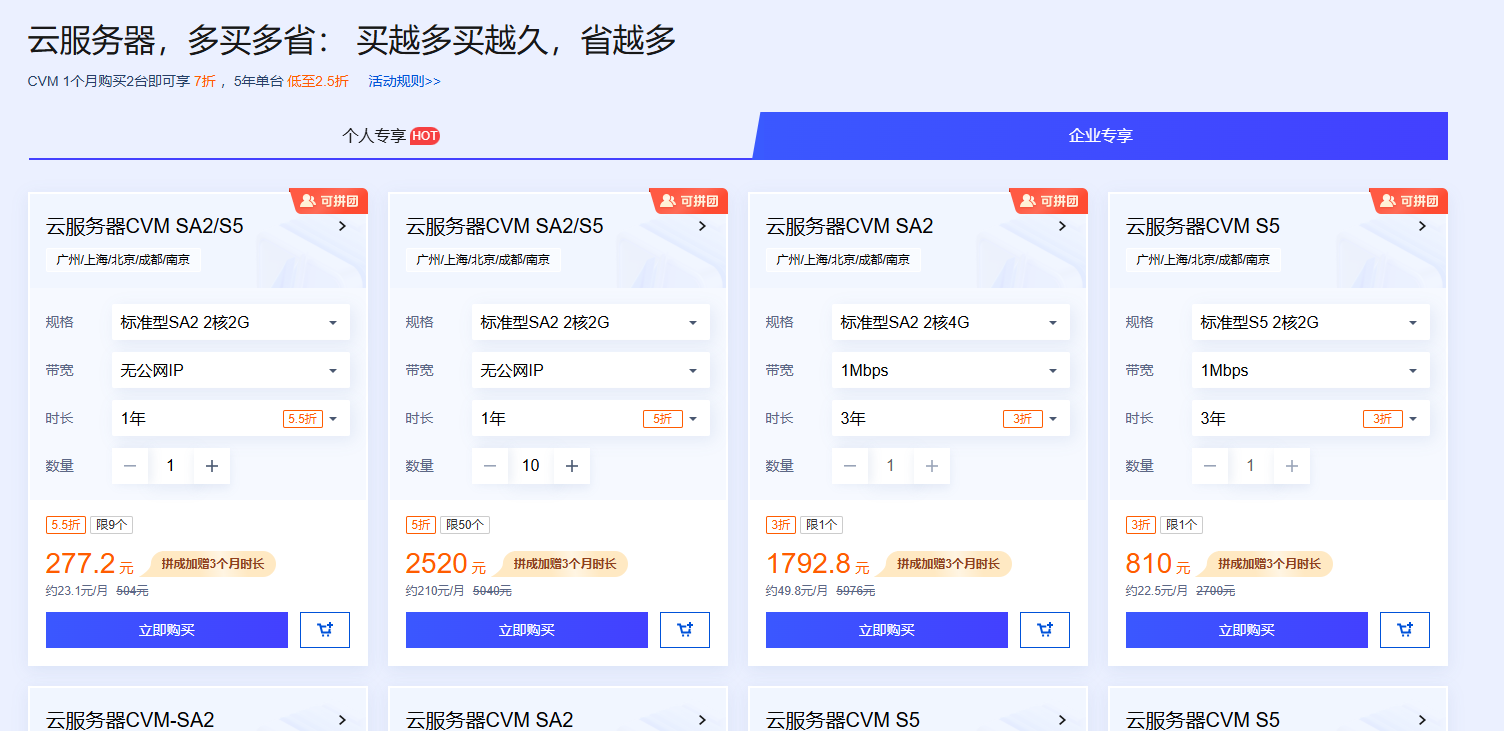Click minus button on the 1792.8元 card

(x=850, y=466)
